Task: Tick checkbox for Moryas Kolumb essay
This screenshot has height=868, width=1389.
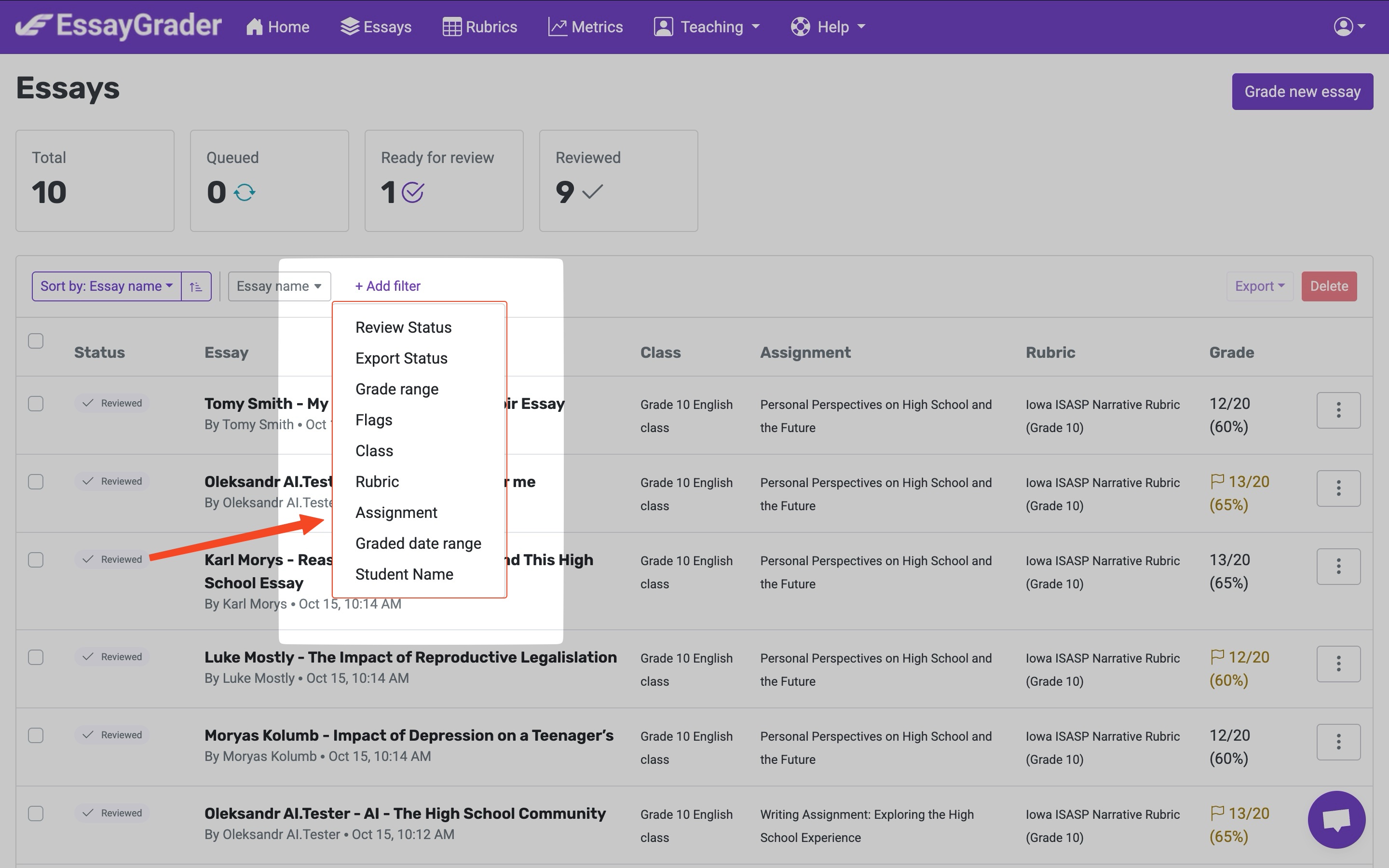Action: coord(36,735)
